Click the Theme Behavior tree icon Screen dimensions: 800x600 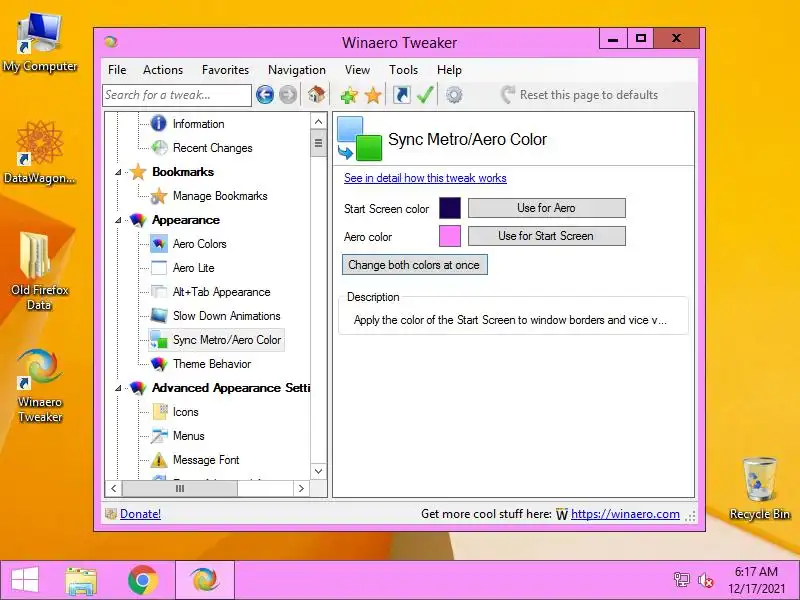point(159,364)
